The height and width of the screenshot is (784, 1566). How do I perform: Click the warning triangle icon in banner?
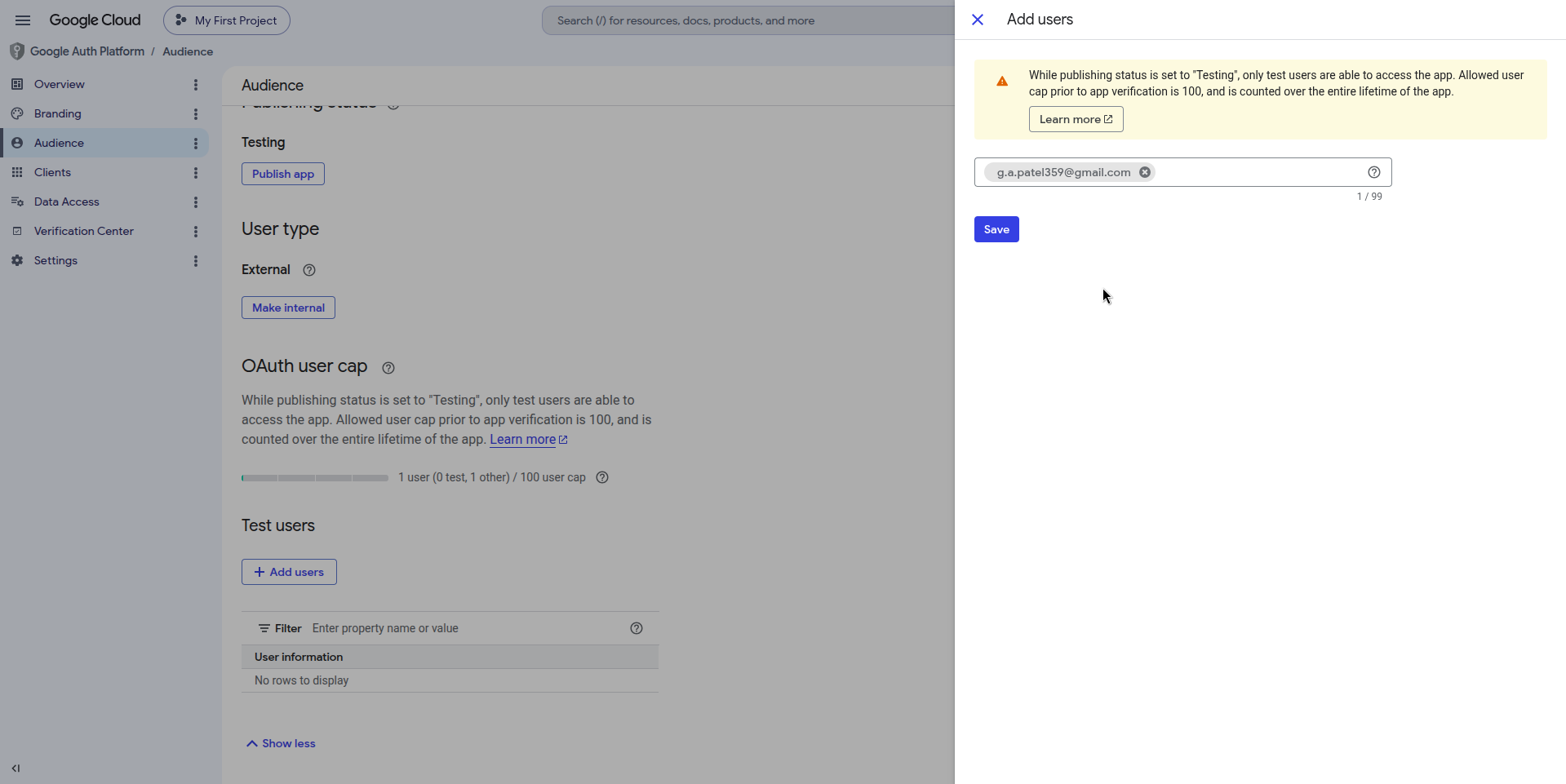[x=1002, y=82]
